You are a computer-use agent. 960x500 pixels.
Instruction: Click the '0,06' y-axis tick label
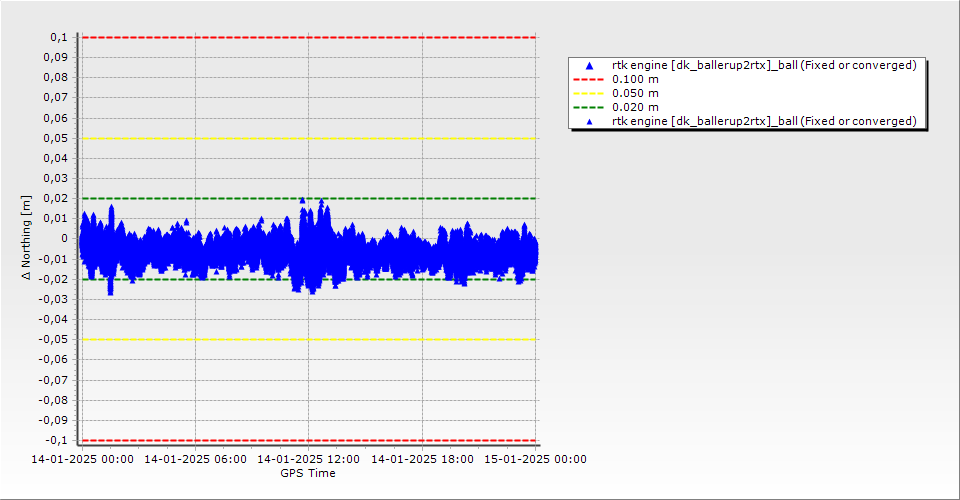56,118
